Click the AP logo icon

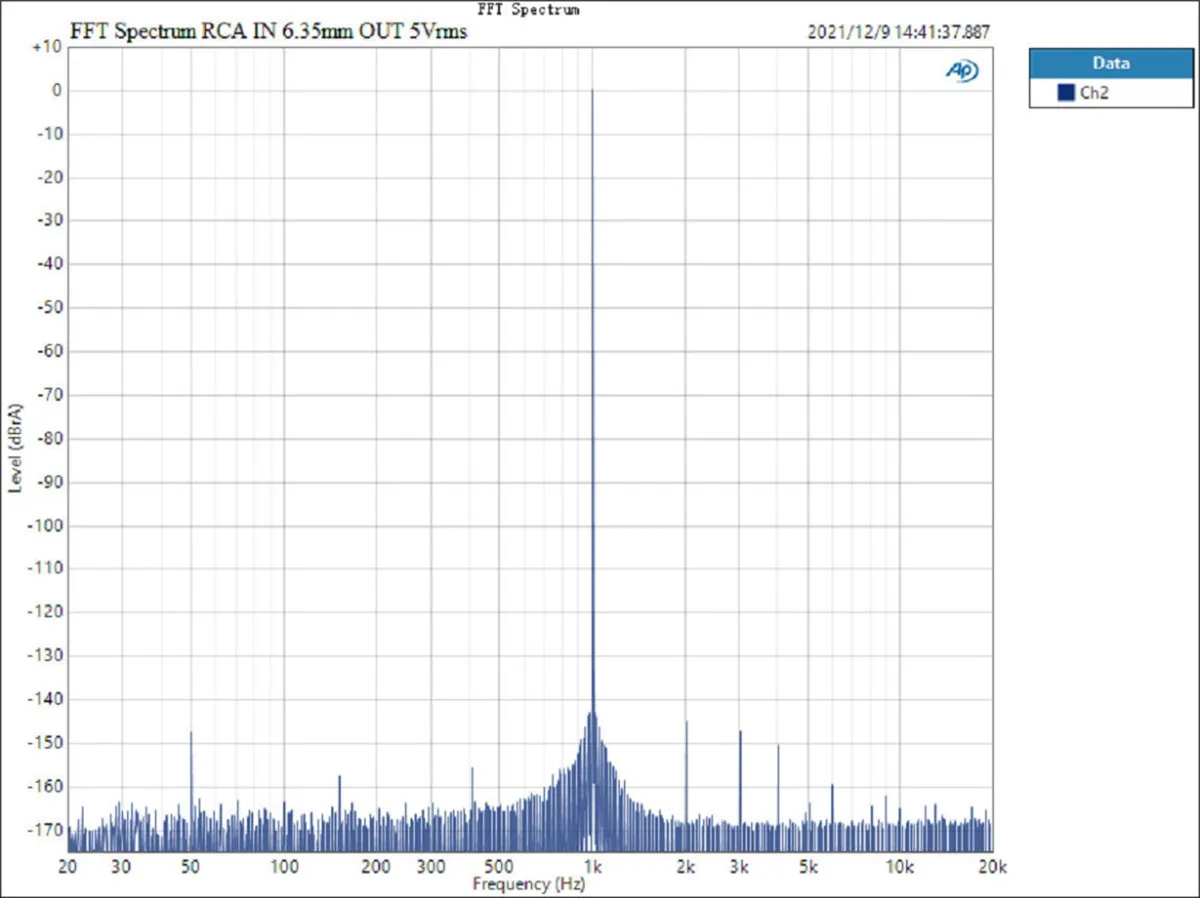pyautogui.click(x=962, y=71)
